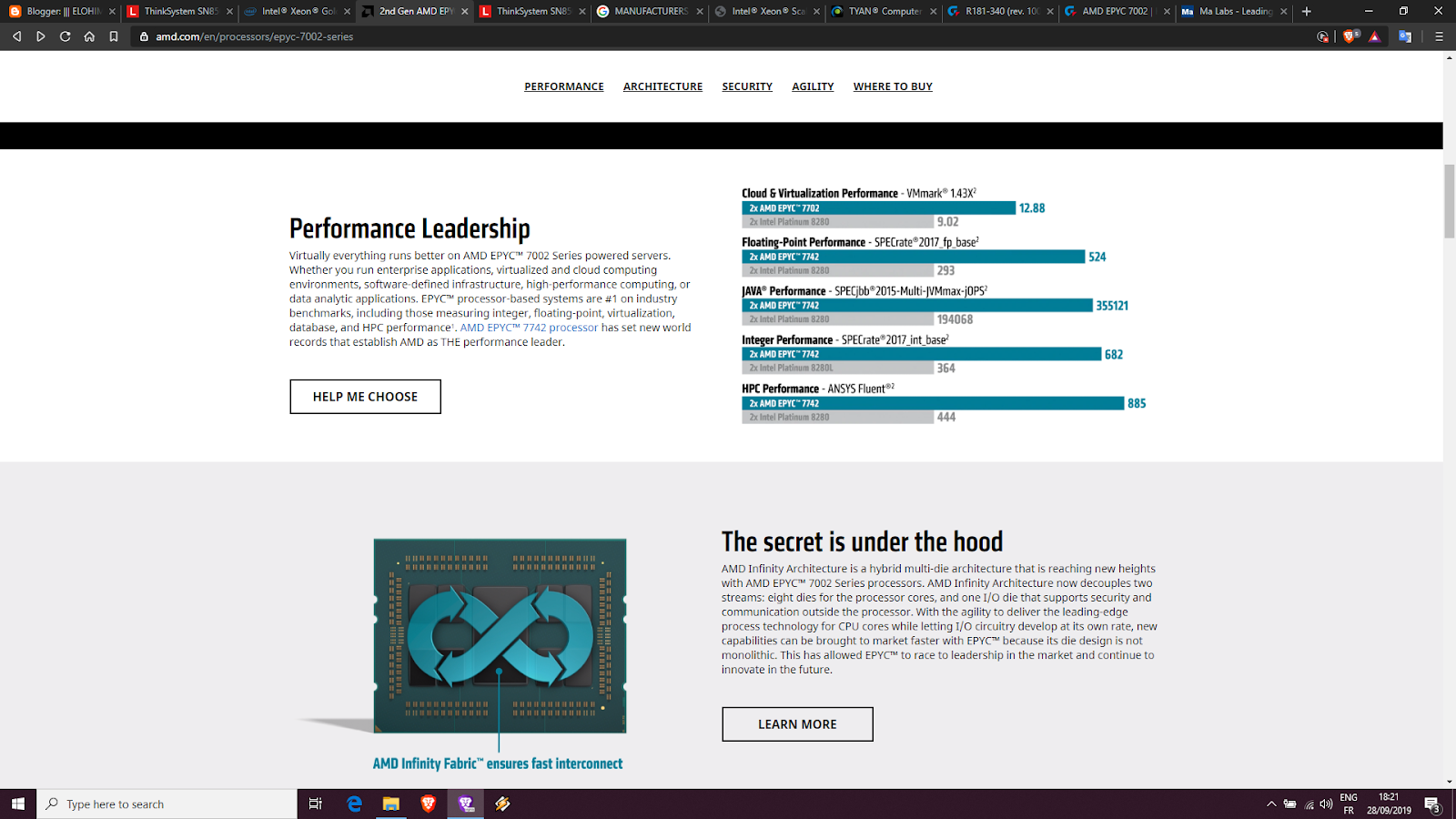
Task: Open the volume control in tray
Action: point(1326,804)
